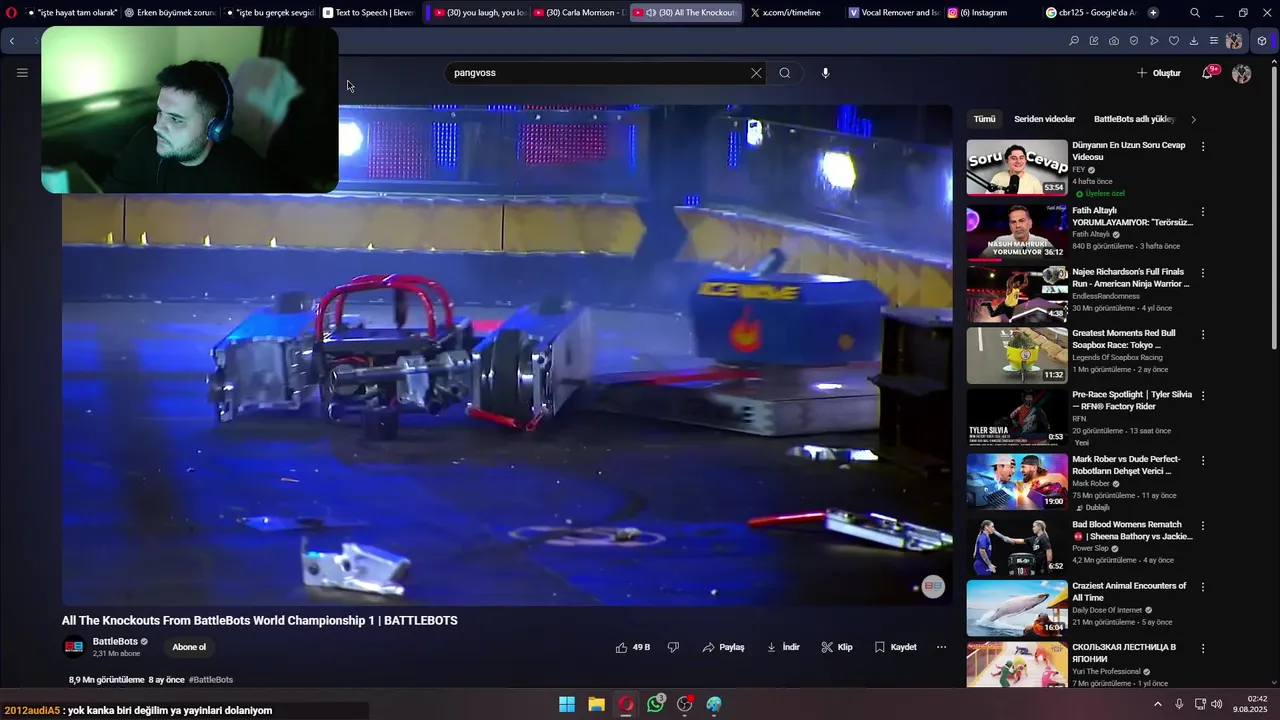Save the video with Kaydet
The image size is (1280, 720).
(x=895, y=647)
